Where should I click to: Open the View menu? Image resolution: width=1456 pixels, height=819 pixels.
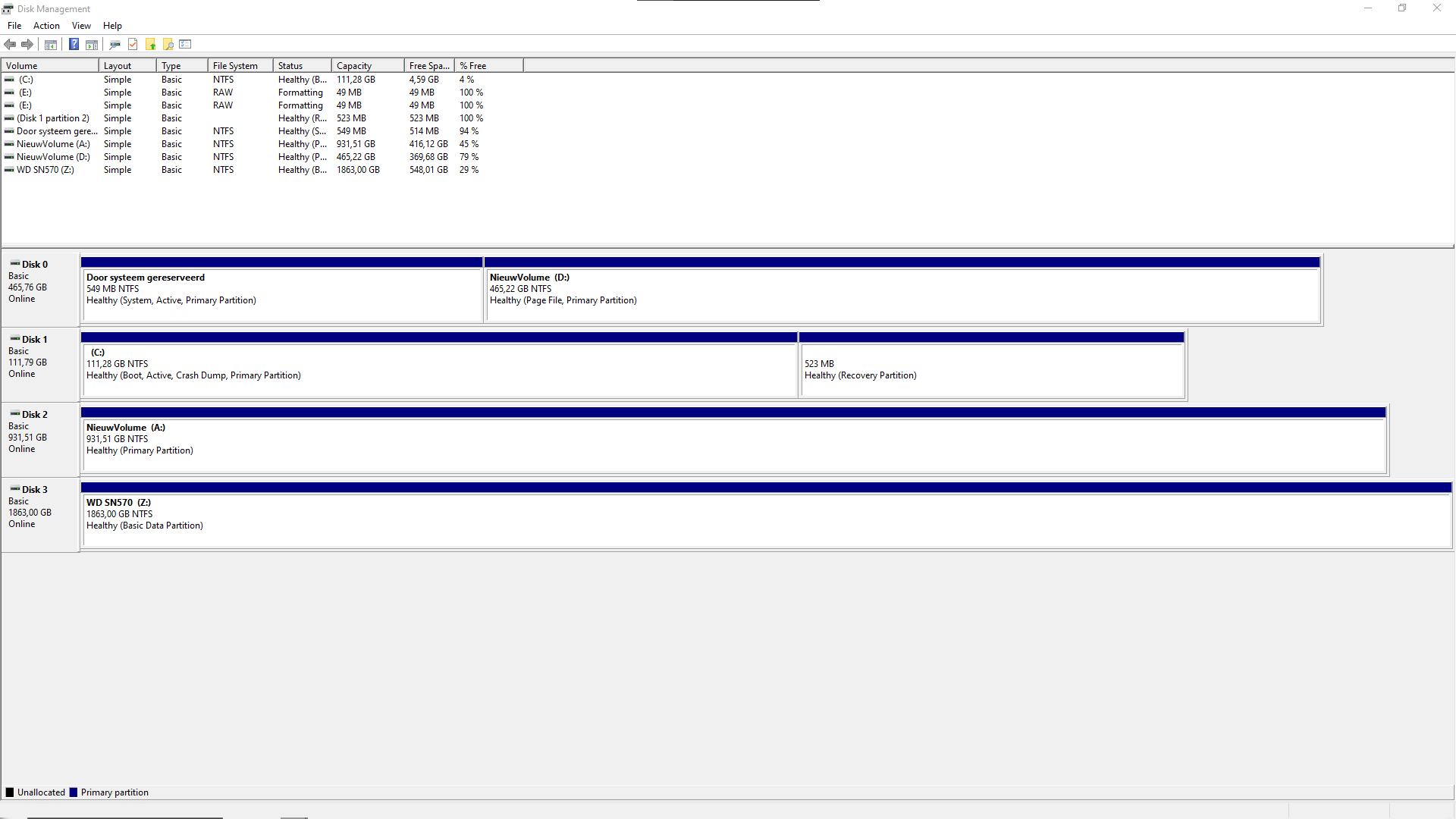[x=81, y=26]
